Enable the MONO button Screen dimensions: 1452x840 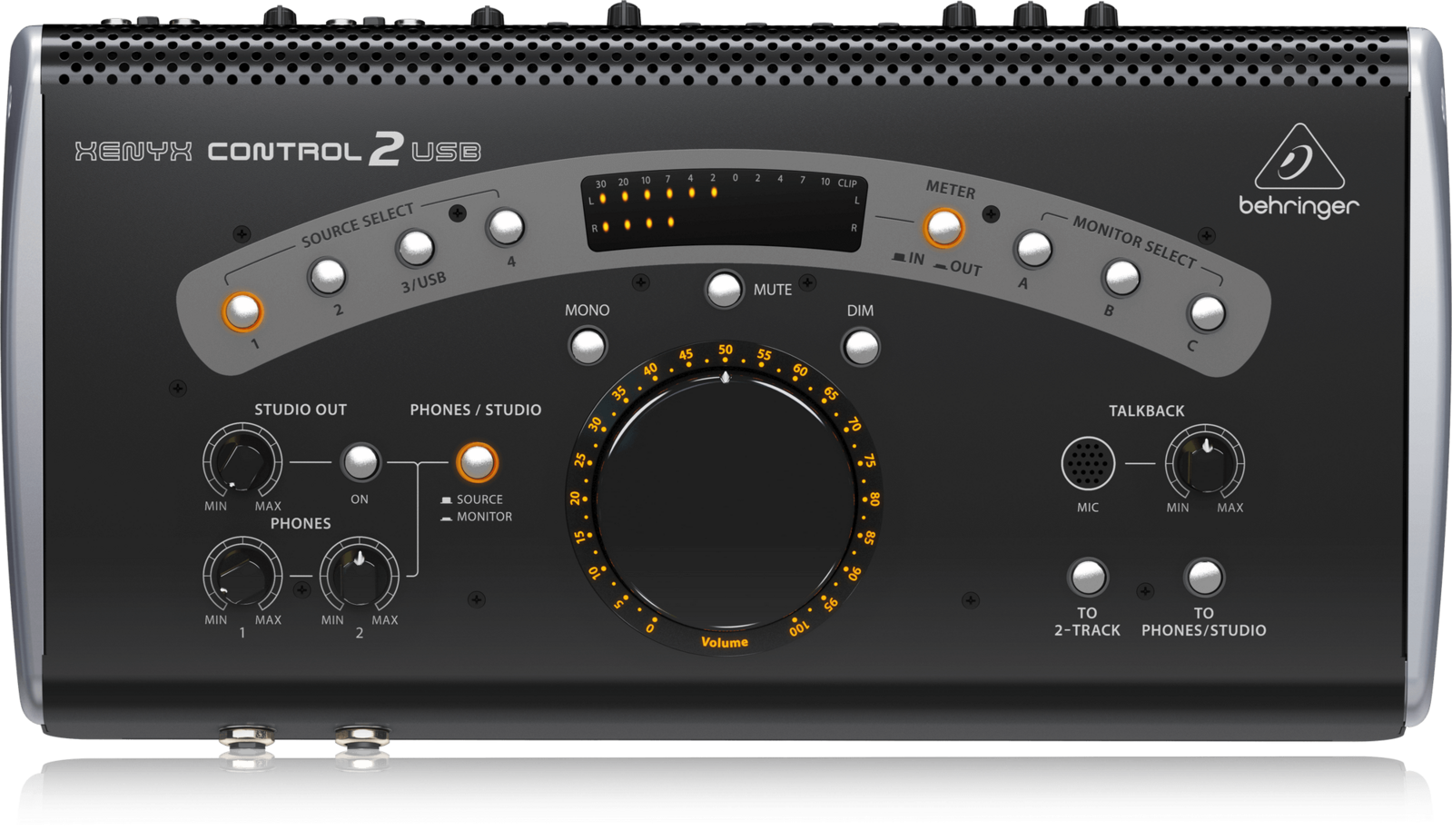pyautogui.click(x=588, y=346)
